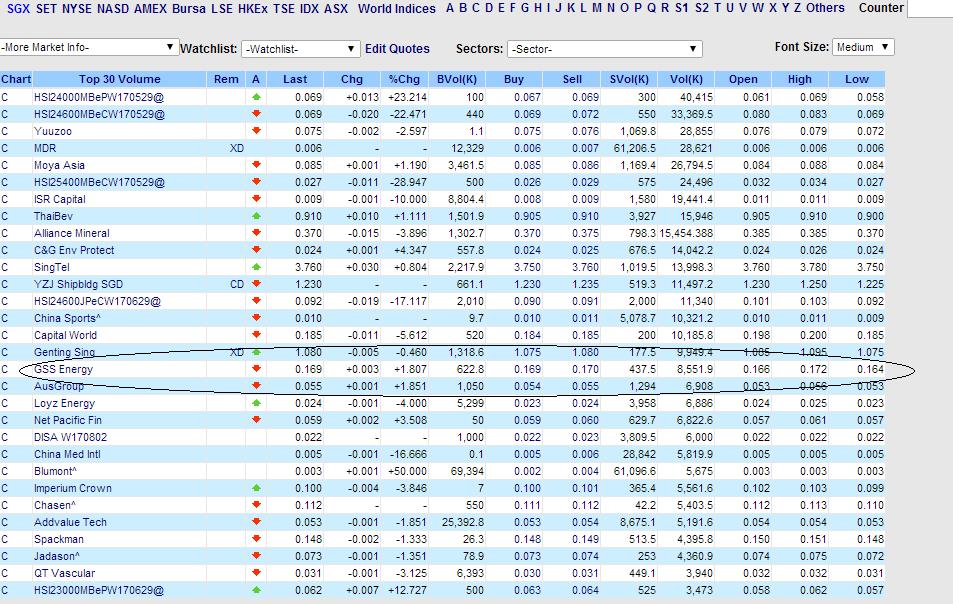Open the chart link C for SingTel
Image resolution: width=953 pixels, height=604 pixels.
[x=5, y=267]
